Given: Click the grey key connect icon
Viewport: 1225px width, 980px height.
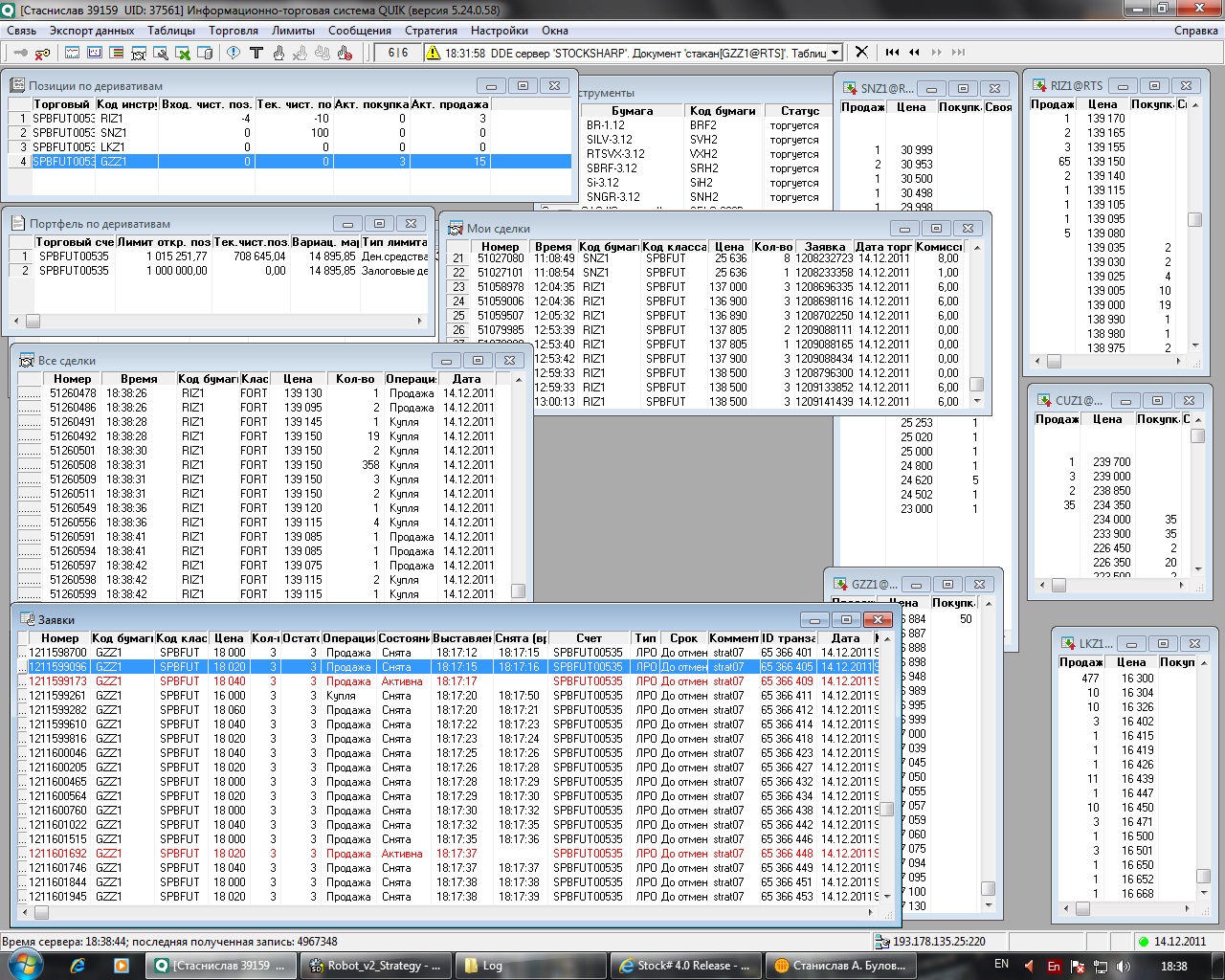Looking at the screenshot, I should (x=19, y=53).
